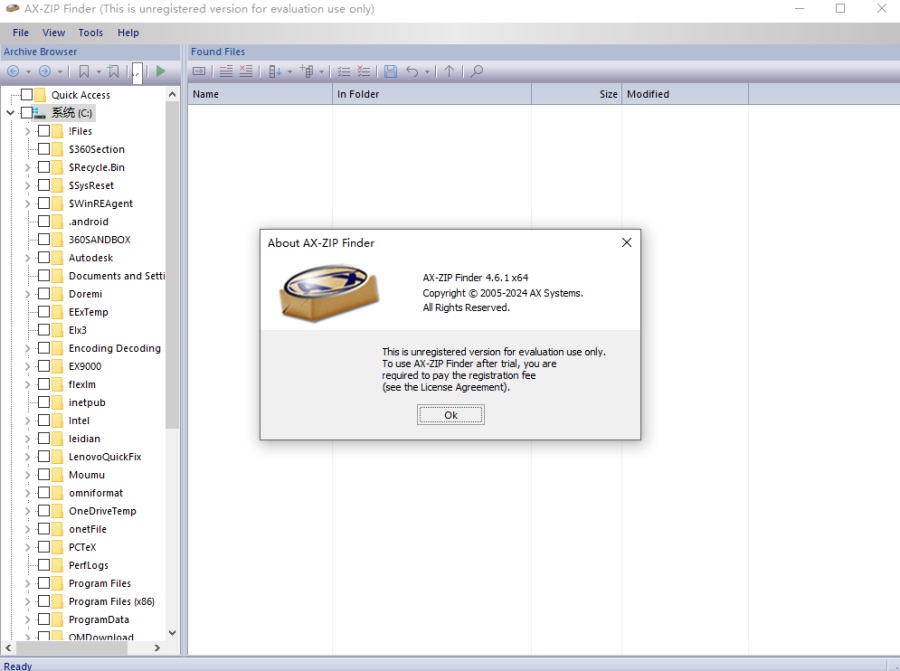Click the Intel folder icon
Screen dimensions: 900x671
tap(57, 421)
